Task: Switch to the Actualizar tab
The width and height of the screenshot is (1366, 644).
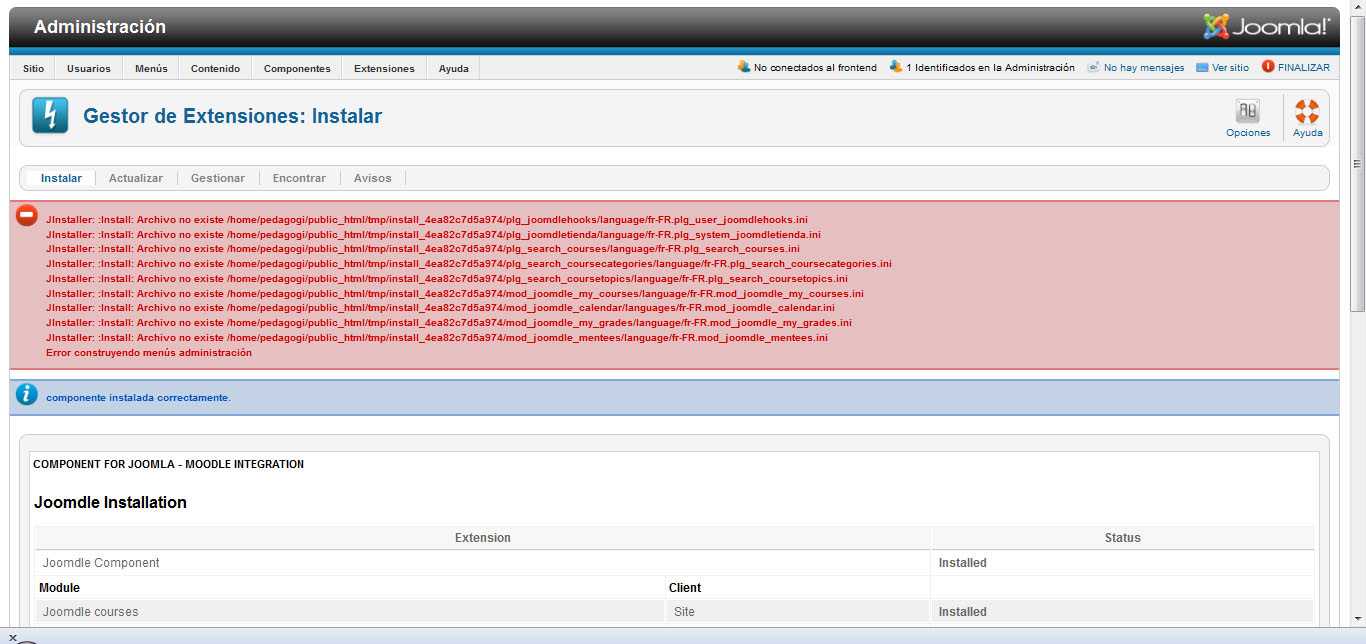Action: pos(136,178)
